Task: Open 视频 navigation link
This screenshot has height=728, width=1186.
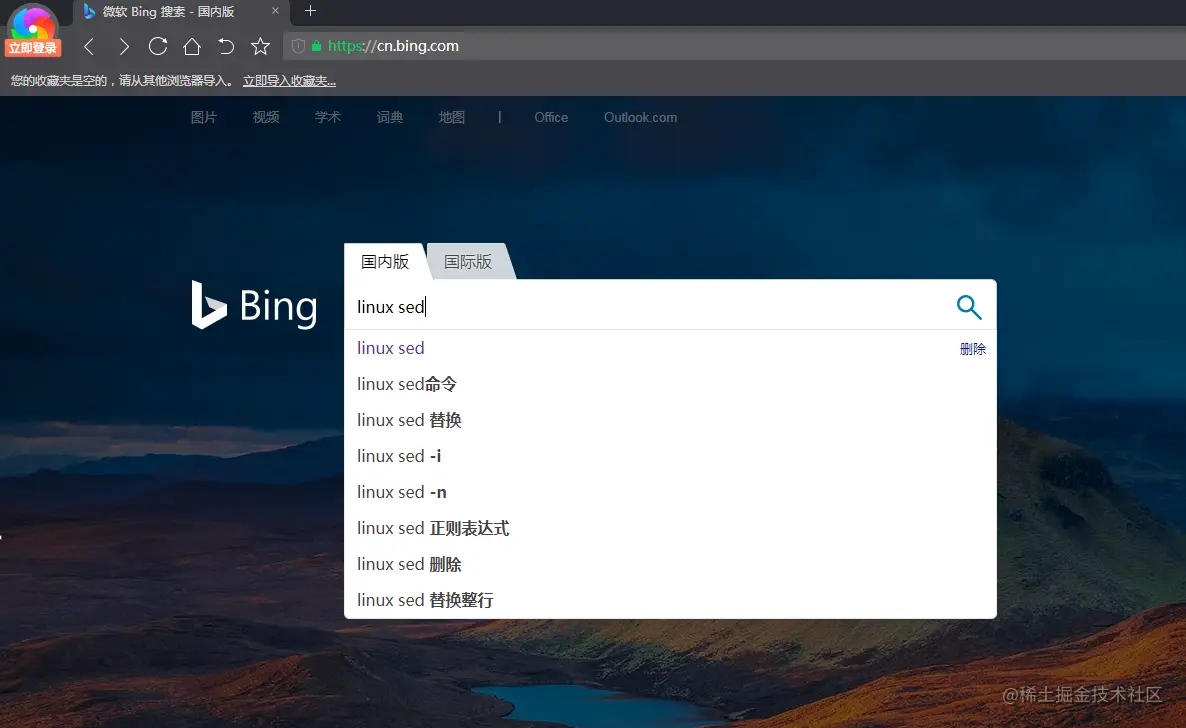Action: (266, 117)
